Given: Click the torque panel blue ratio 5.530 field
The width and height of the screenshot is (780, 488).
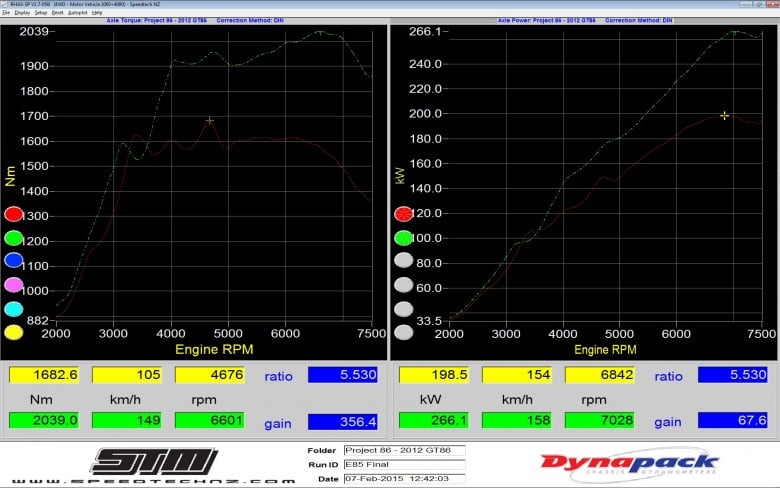Looking at the screenshot, I should pyautogui.click(x=343, y=375).
